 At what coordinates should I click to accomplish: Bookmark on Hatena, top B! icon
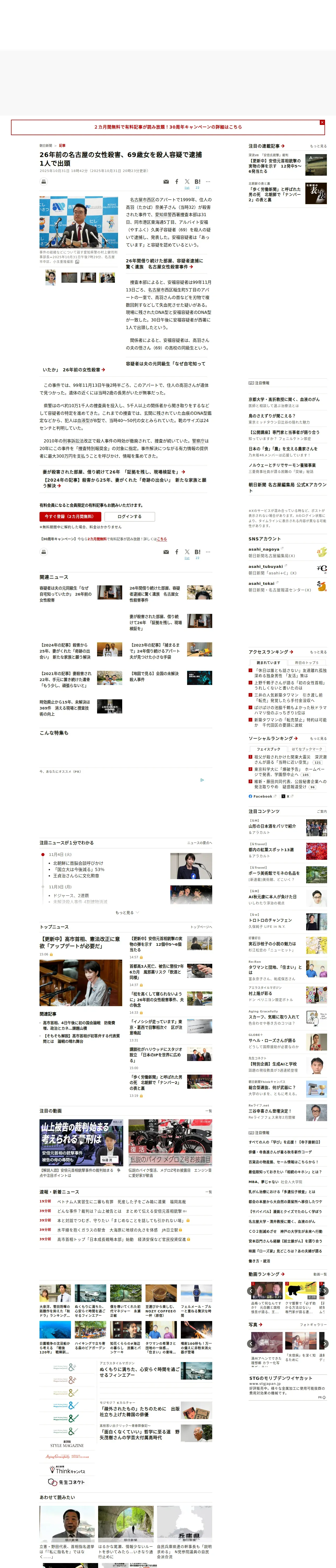198,181
